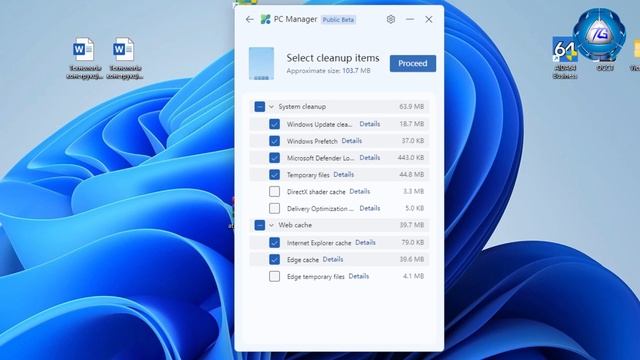
Task: Collapse the Web cache section chevron
Action: point(271,225)
